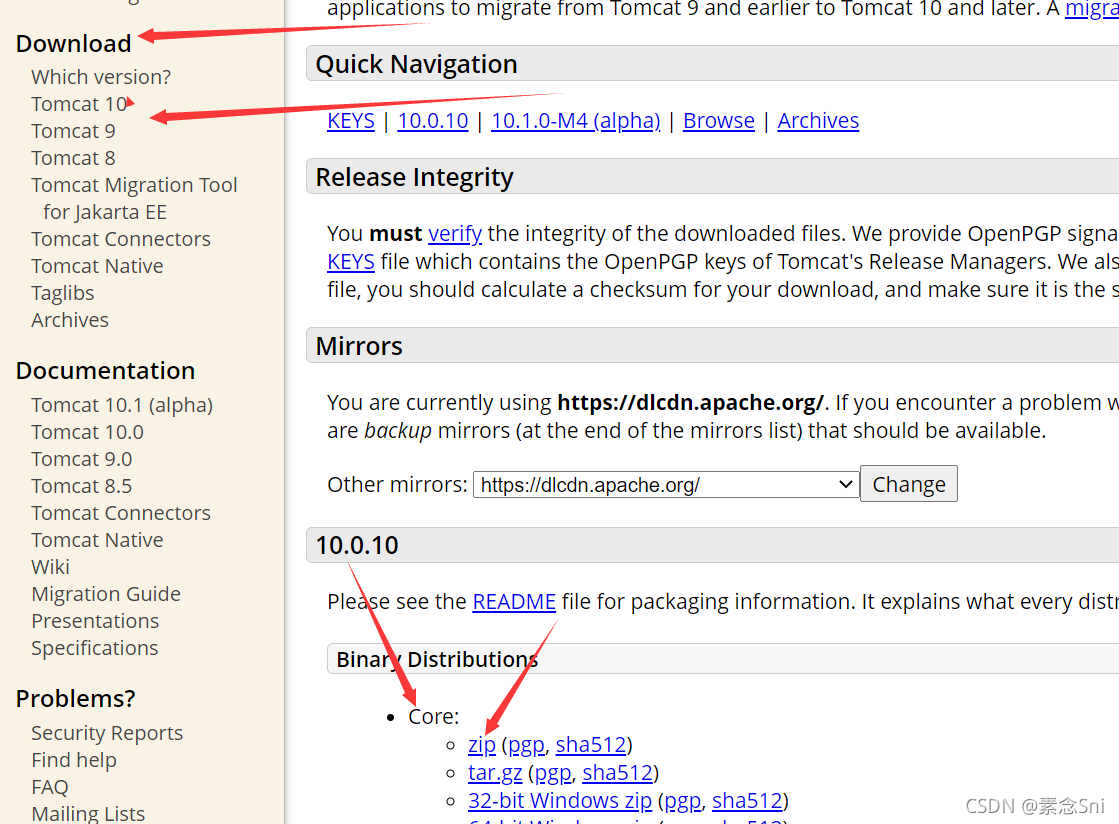Click the 10.0.10 section heading
This screenshot has width=1119, height=824.
pyautogui.click(x=357, y=546)
